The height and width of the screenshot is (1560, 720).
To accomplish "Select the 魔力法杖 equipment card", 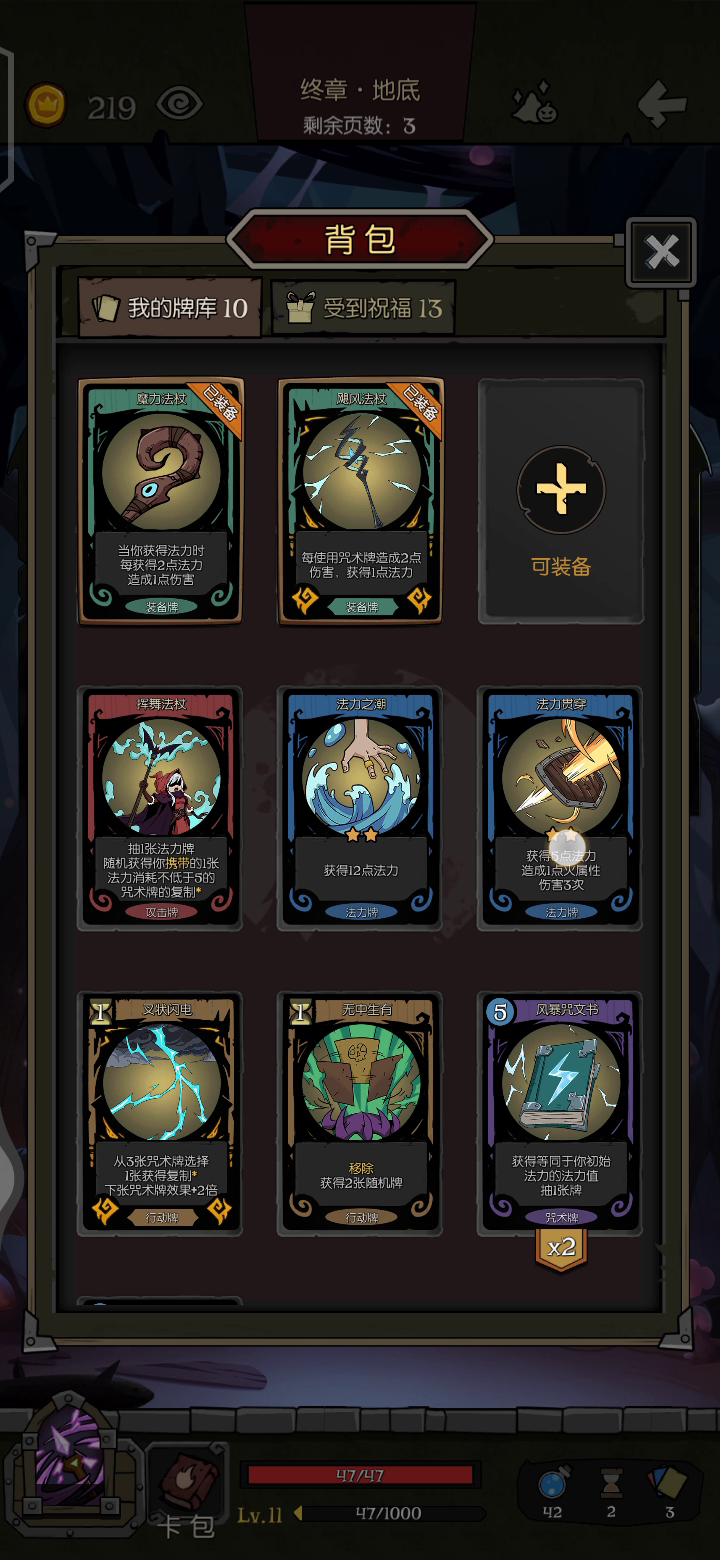I will tap(160, 501).
